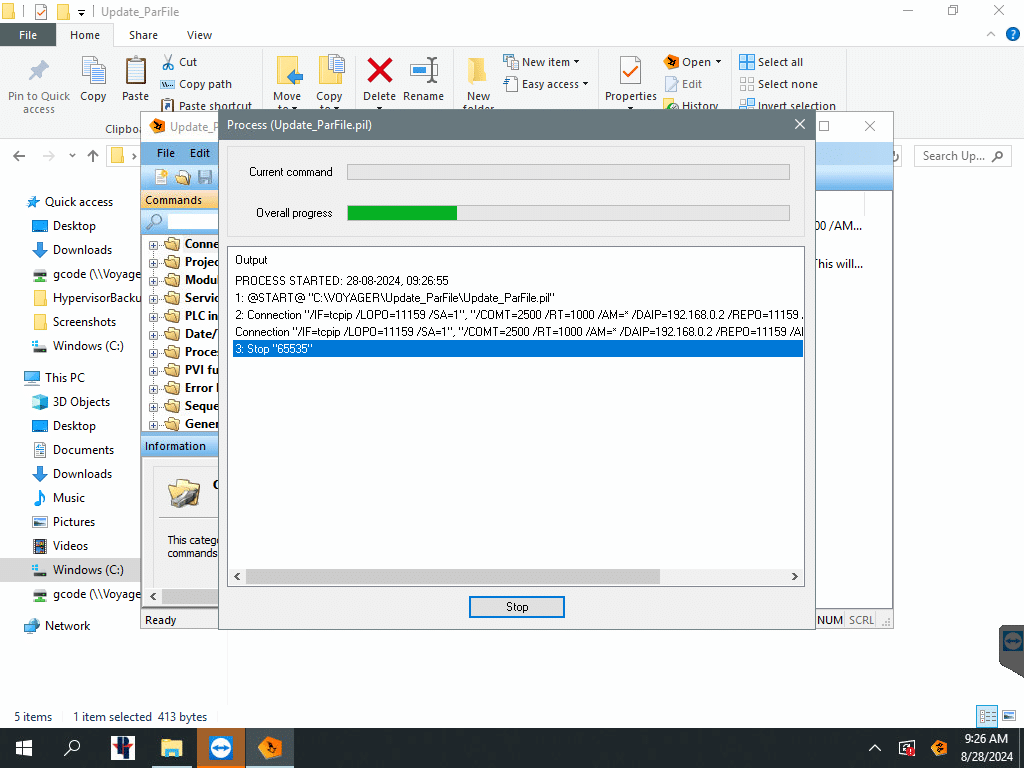
Task: Click the Output horizontal scrollbar right arrow
Action: (795, 577)
